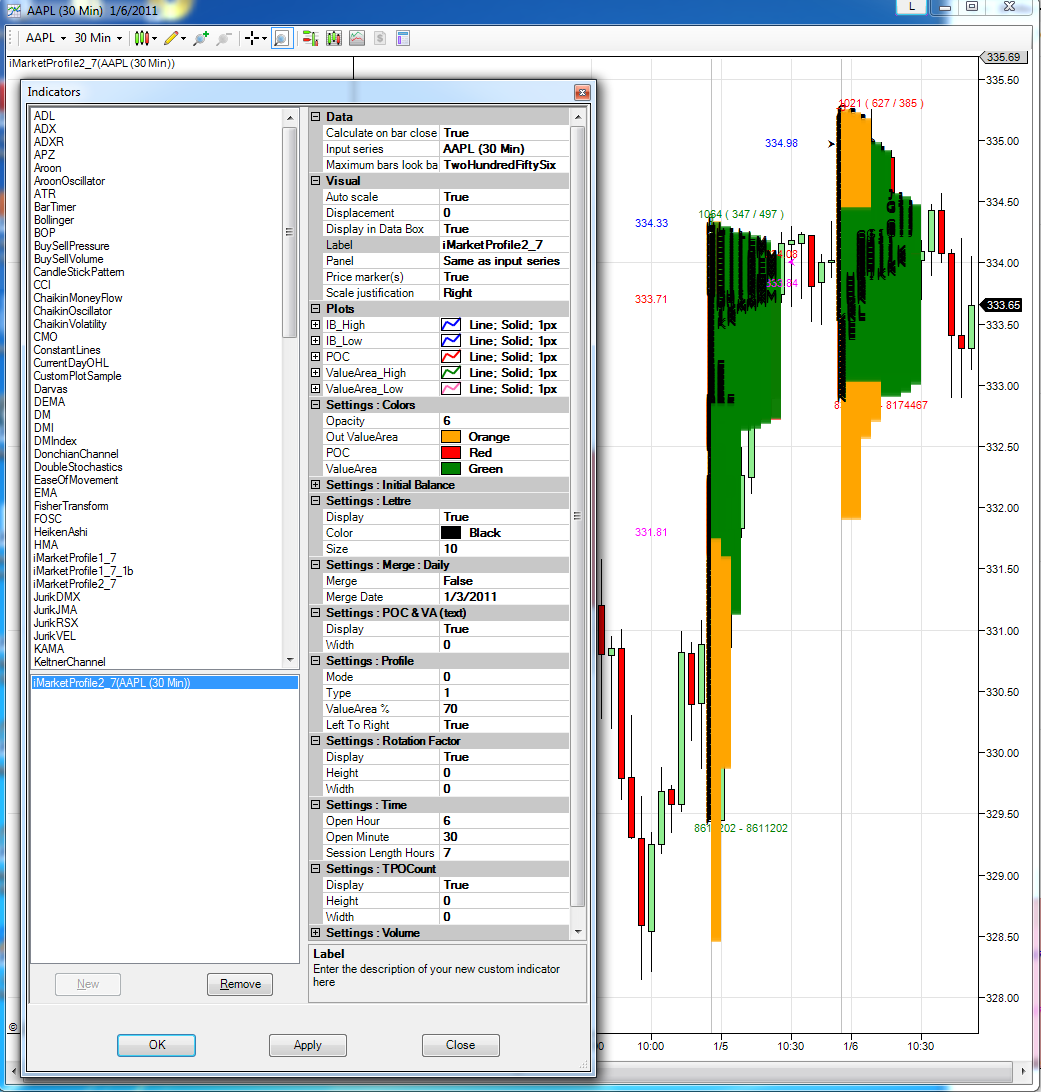Screen dimensions: 1041x1092
Task: Expand the IB_High plot row
Action: click(315, 325)
